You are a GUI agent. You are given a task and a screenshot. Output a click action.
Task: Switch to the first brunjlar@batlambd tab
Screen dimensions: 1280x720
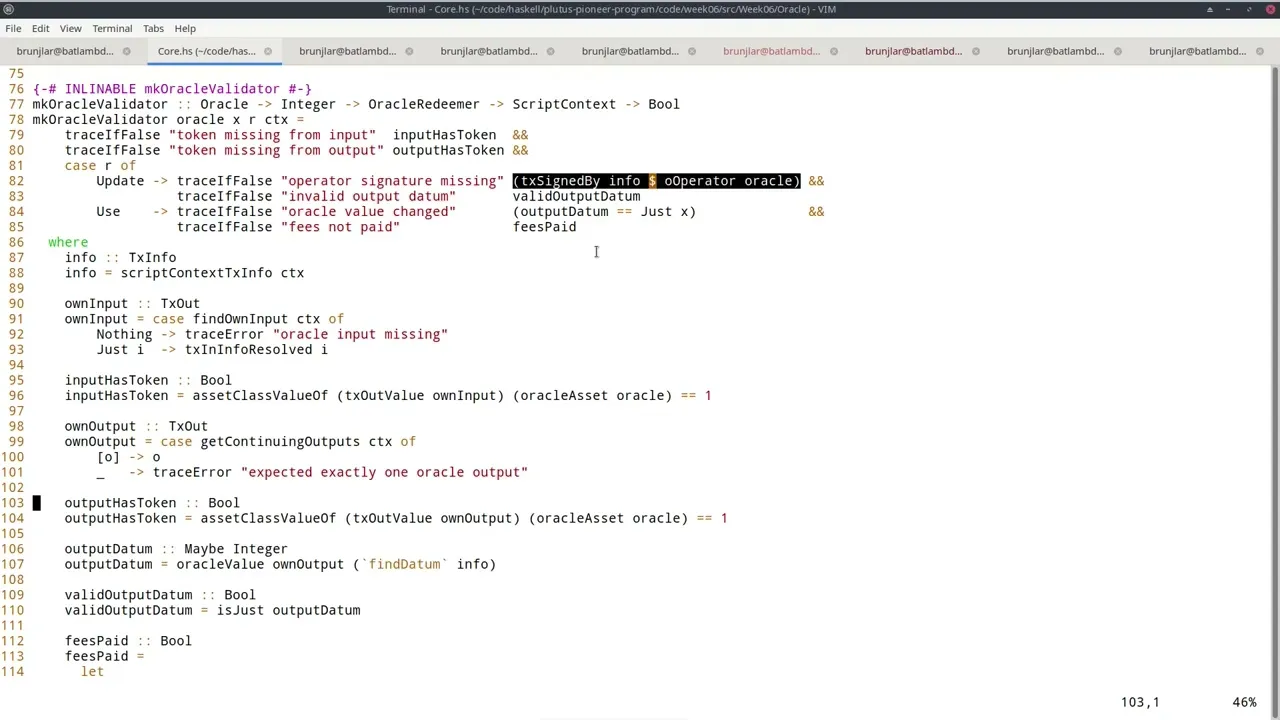65,51
